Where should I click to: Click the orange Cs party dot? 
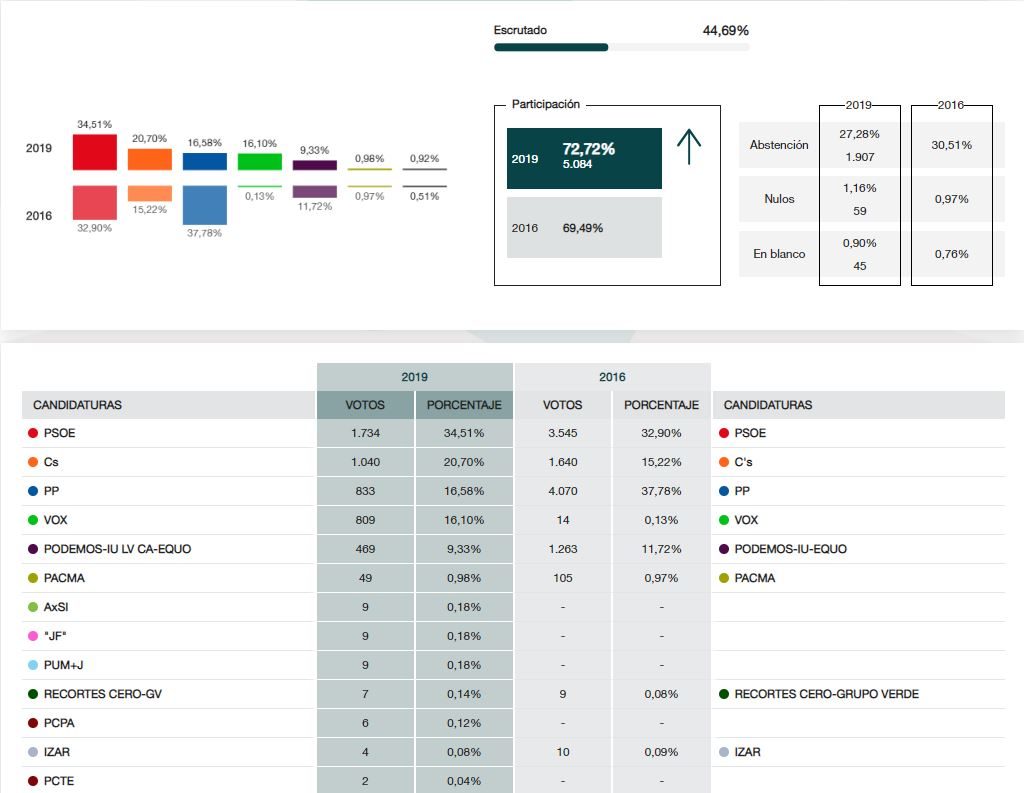tap(33, 462)
